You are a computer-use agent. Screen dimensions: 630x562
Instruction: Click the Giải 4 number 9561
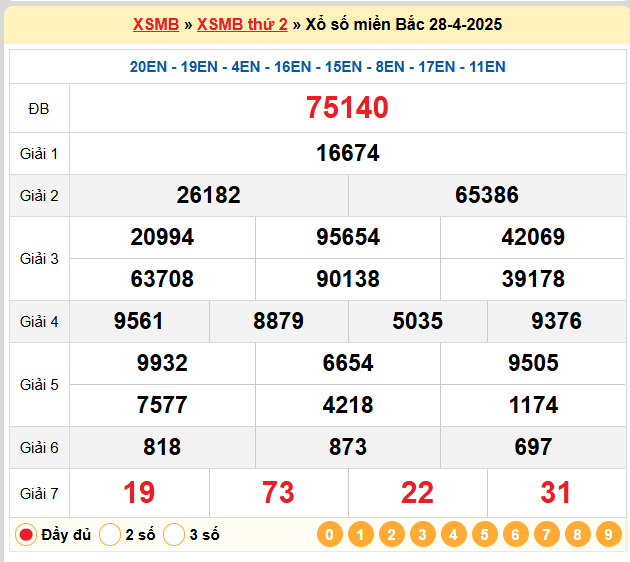click(x=139, y=321)
